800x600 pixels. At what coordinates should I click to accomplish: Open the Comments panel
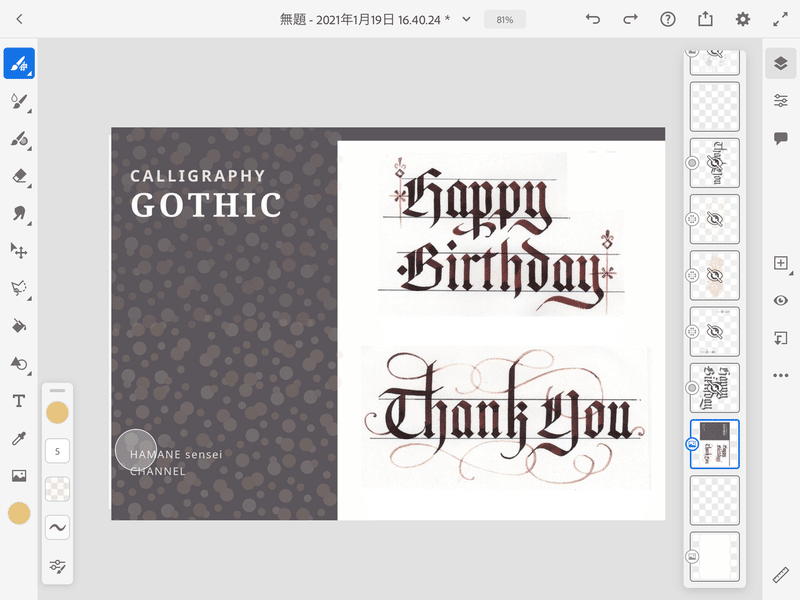[781, 138]
